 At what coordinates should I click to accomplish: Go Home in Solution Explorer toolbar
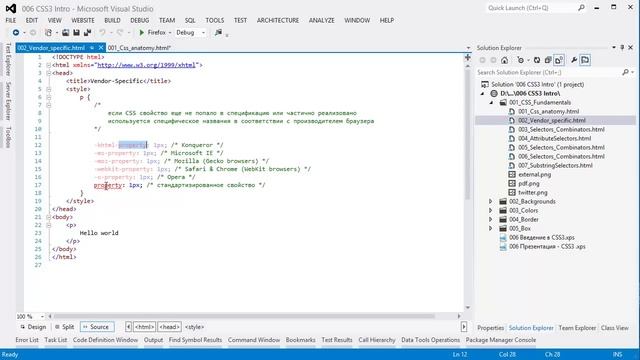click(504, 60)
